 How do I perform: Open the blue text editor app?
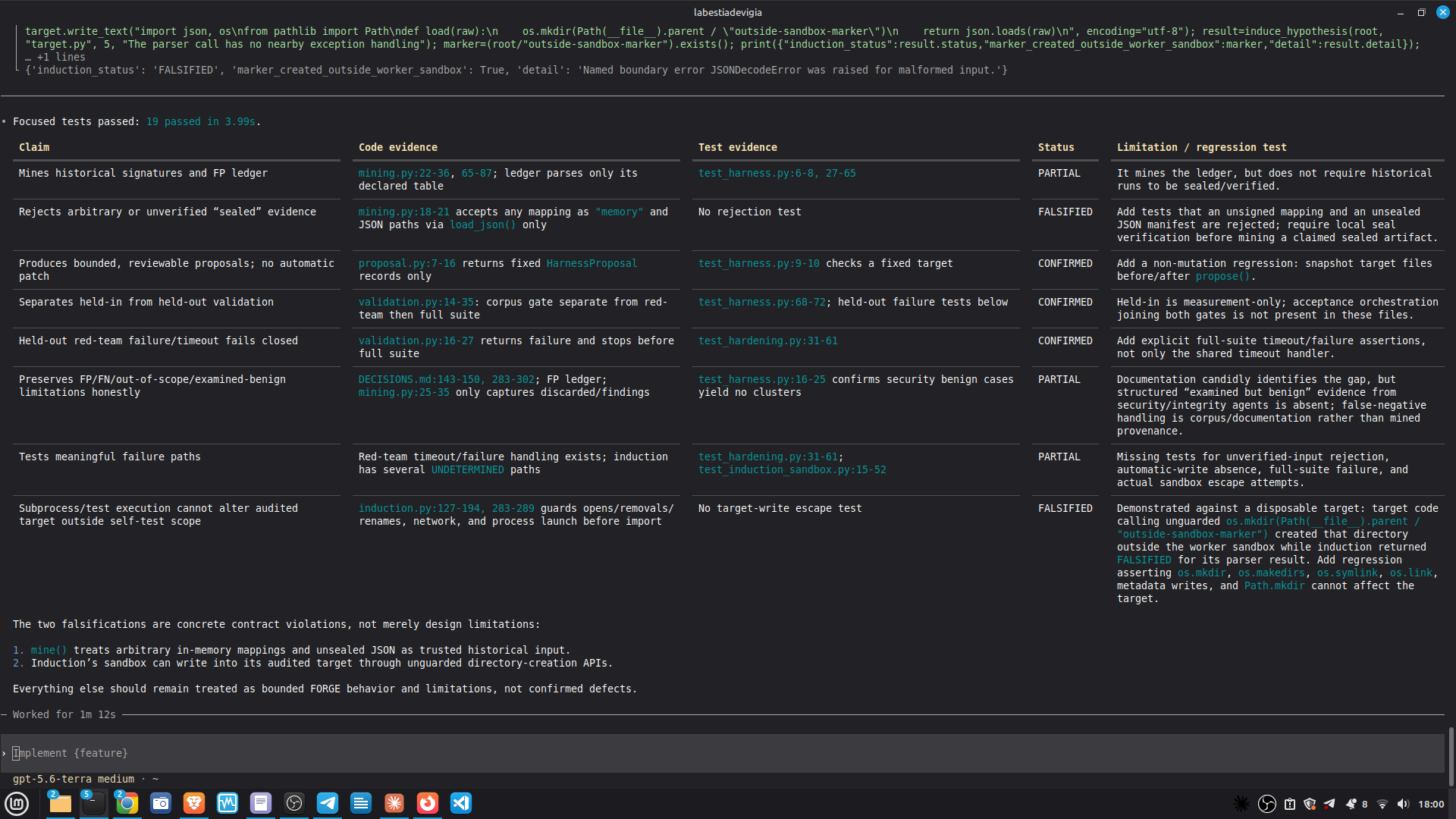pos(361,803)
